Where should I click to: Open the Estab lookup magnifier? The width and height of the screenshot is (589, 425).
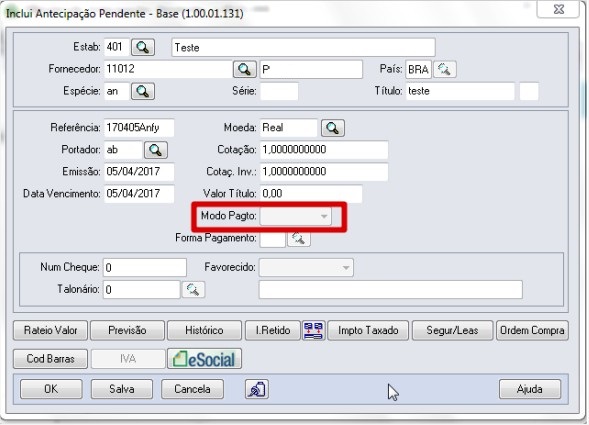(x=143, y=47)
